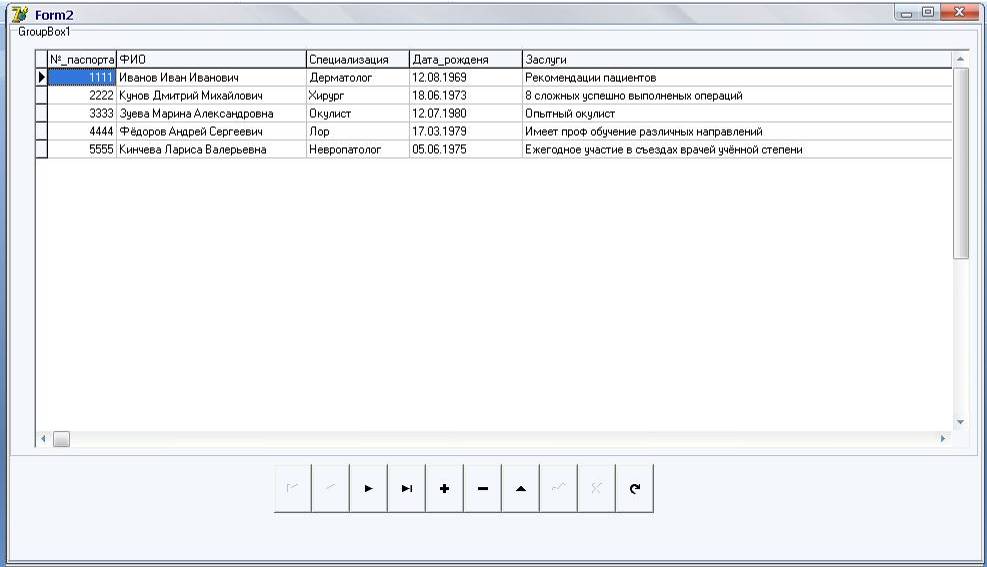This screenshot has width=987, height=567.
Task: Click row indicator for Иванов row
Action: 42,77
